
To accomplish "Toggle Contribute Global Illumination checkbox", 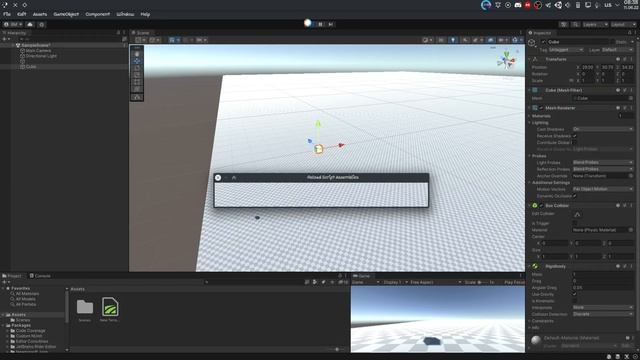I will pyautogui.click(x=575, y=142).
